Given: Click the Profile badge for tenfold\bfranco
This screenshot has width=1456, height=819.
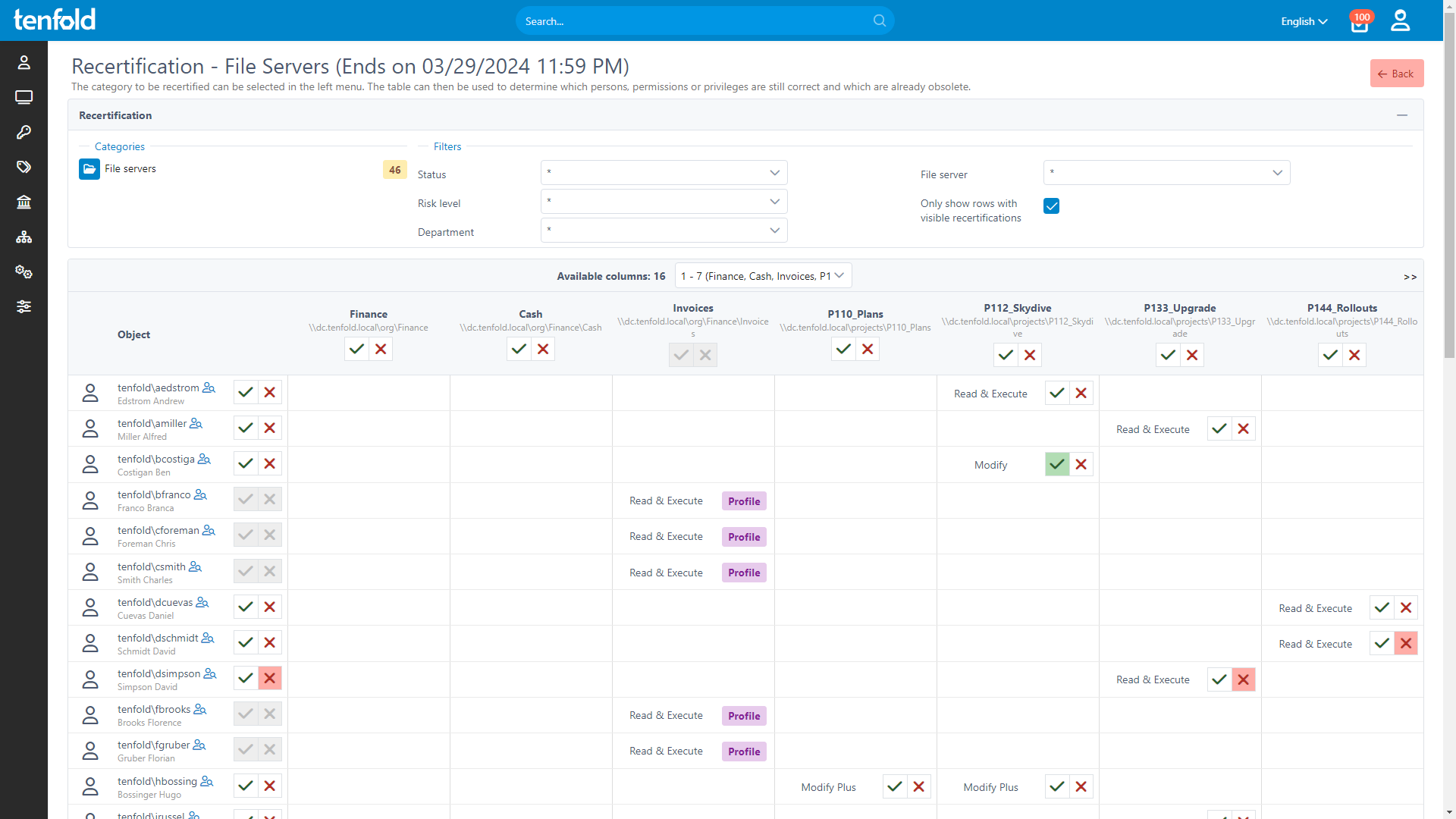Looking at the screenshot, I should coord(744,501).
